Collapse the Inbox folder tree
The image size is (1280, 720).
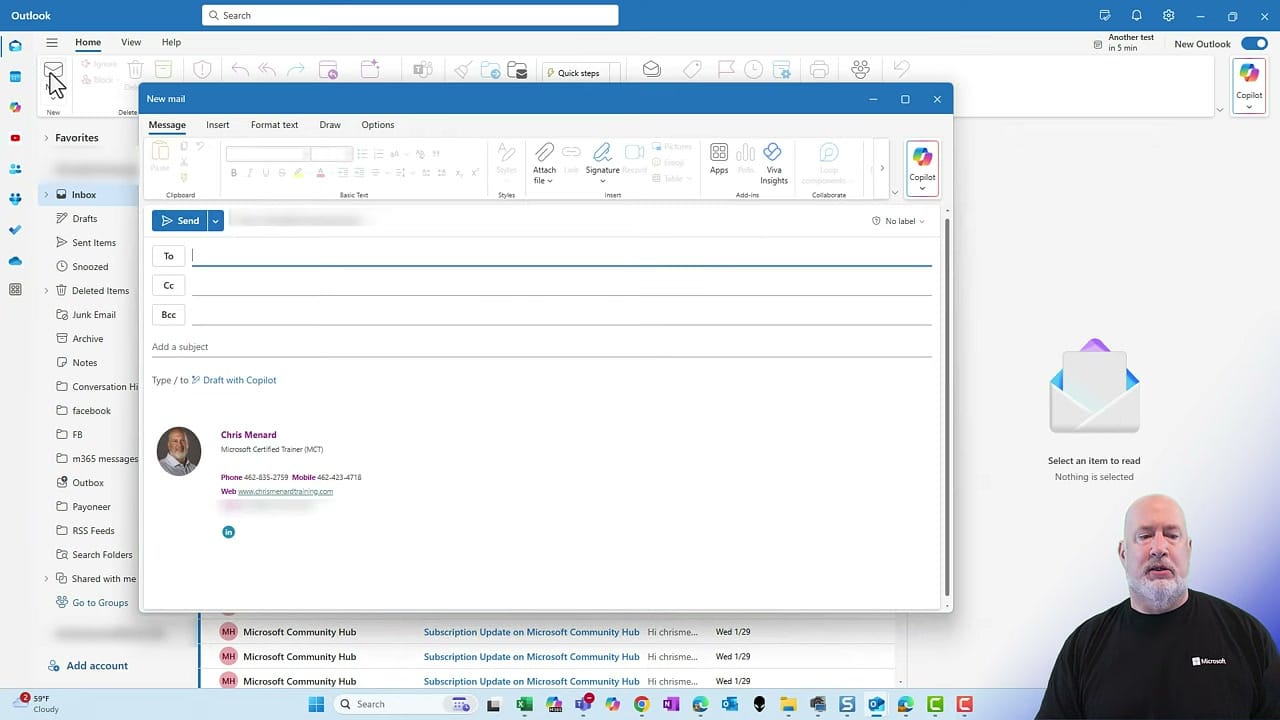pyautogui.click(x=46, y=194)
